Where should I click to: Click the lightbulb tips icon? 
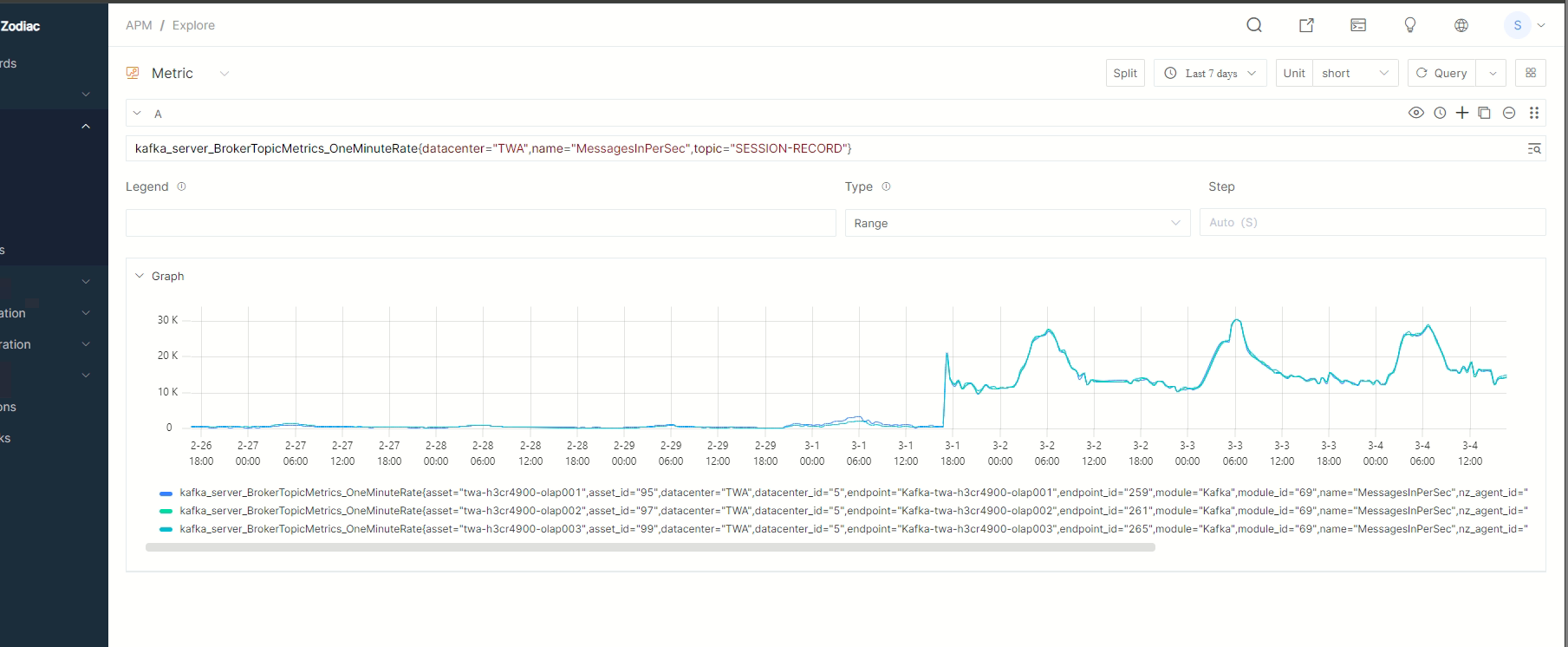click(1409, 25)
